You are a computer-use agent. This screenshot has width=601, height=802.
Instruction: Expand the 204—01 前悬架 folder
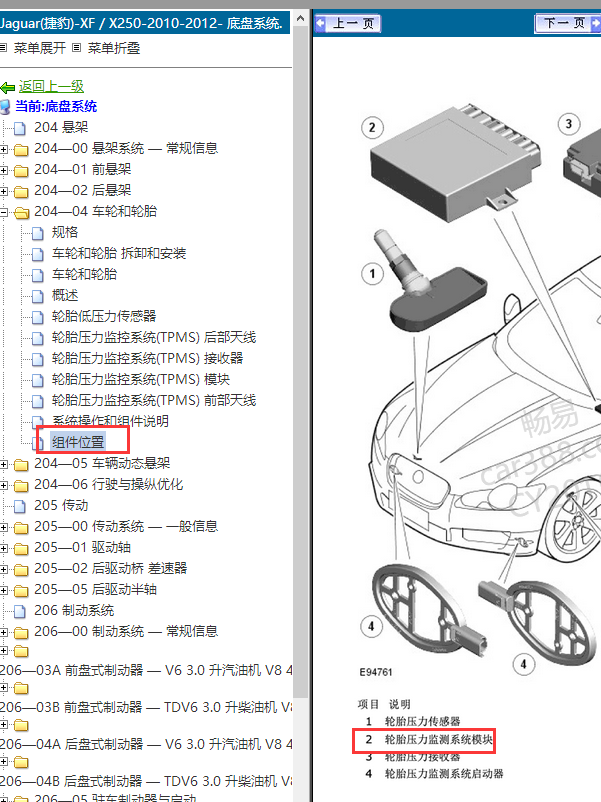[x=4, y=170]
